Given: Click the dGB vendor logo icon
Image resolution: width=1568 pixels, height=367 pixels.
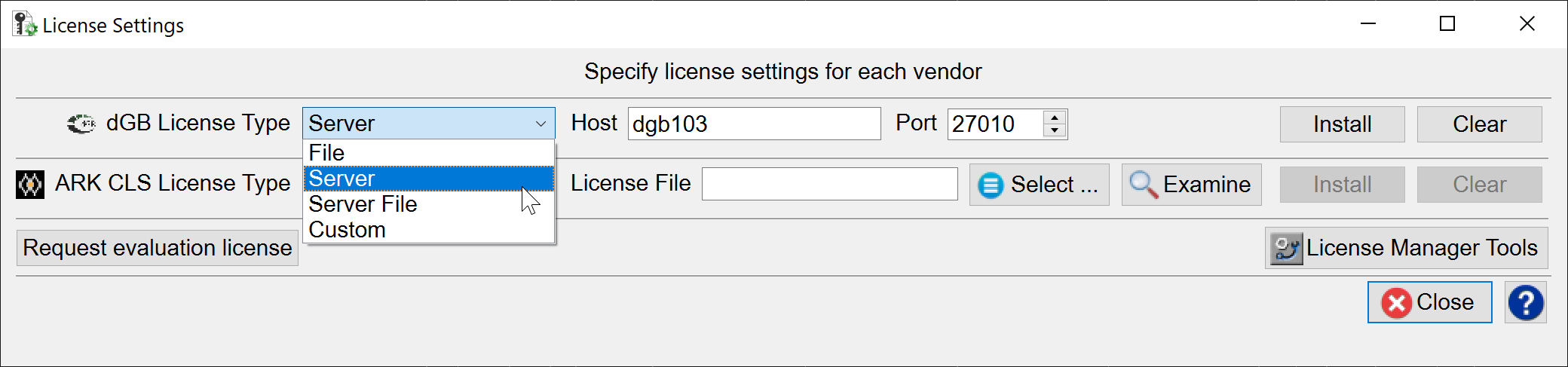Looking at the screenshot, I should point(81,124).
